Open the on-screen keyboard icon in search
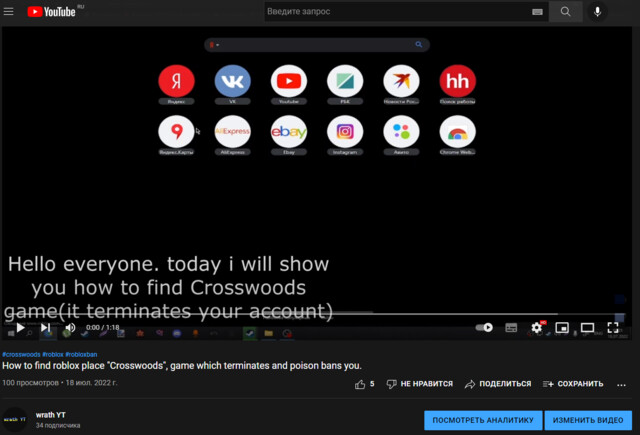The width and height of the screenshot is (640, 435). 537,12
